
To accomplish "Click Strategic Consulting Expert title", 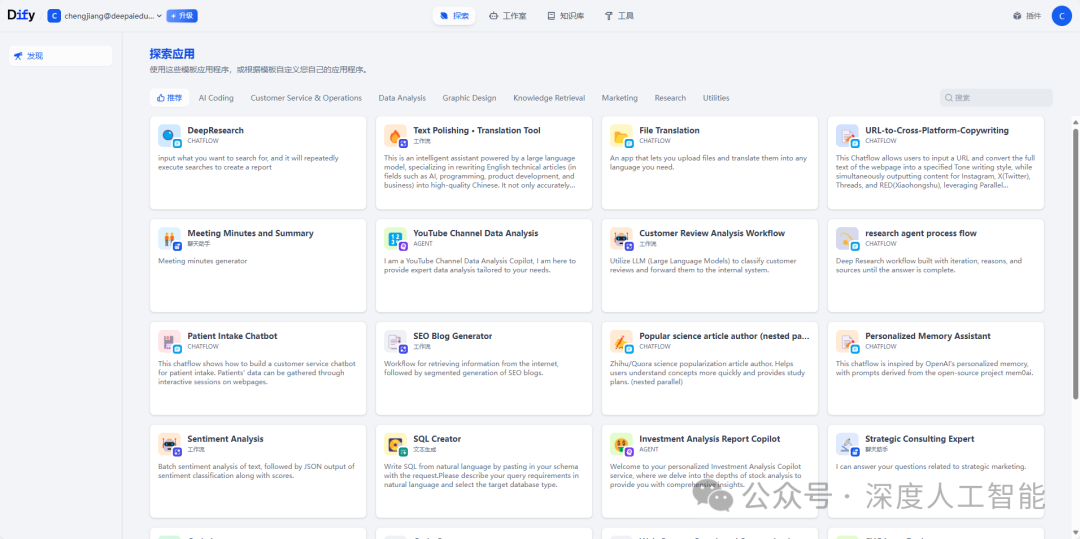I will click(920, 438).
